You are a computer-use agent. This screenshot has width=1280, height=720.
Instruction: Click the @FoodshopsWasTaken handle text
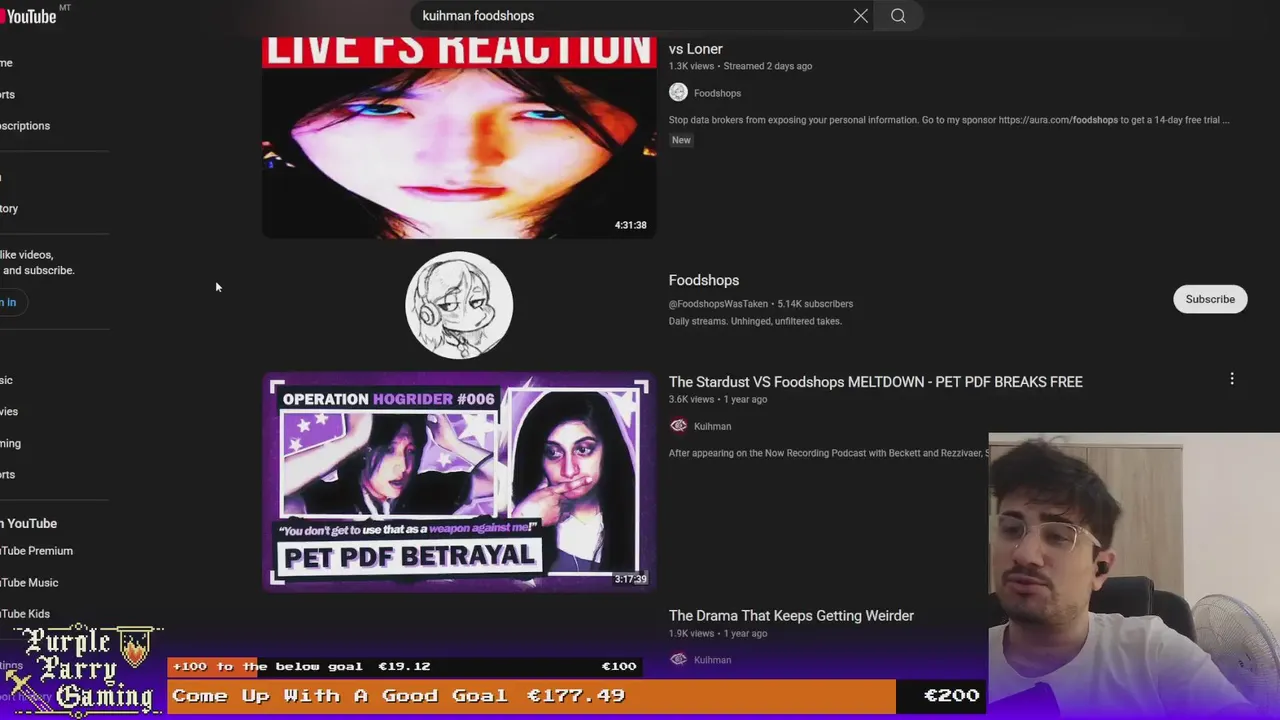(718, 304)
